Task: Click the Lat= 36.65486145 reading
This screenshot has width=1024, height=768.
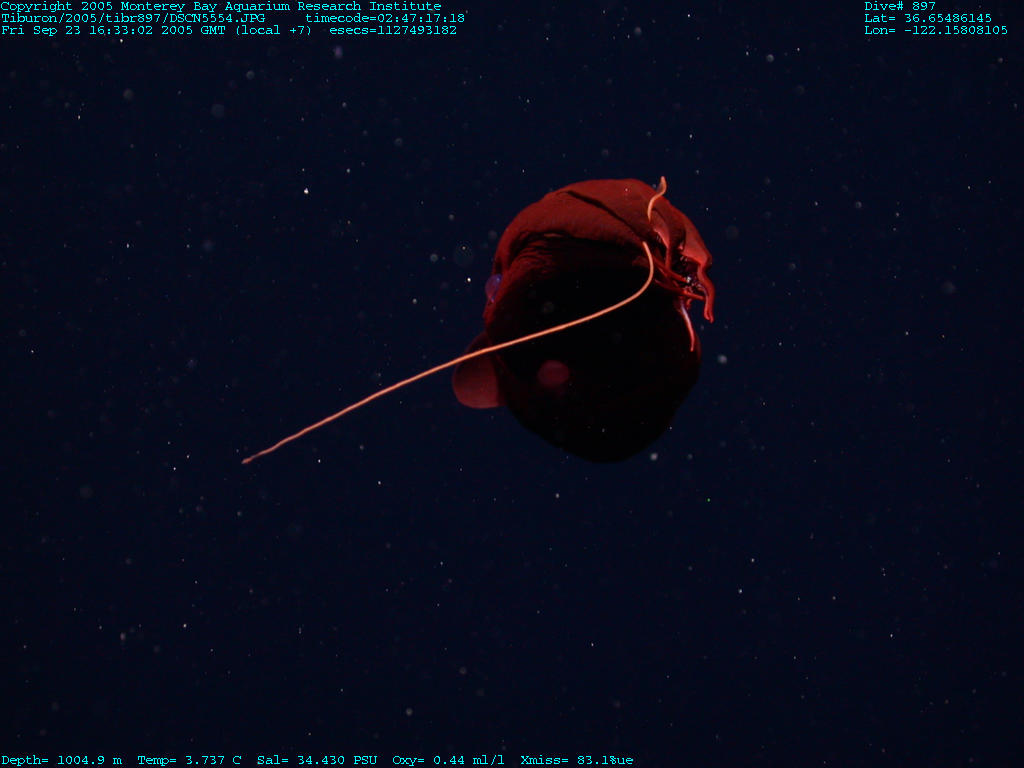Action: (x=928, y=18)
